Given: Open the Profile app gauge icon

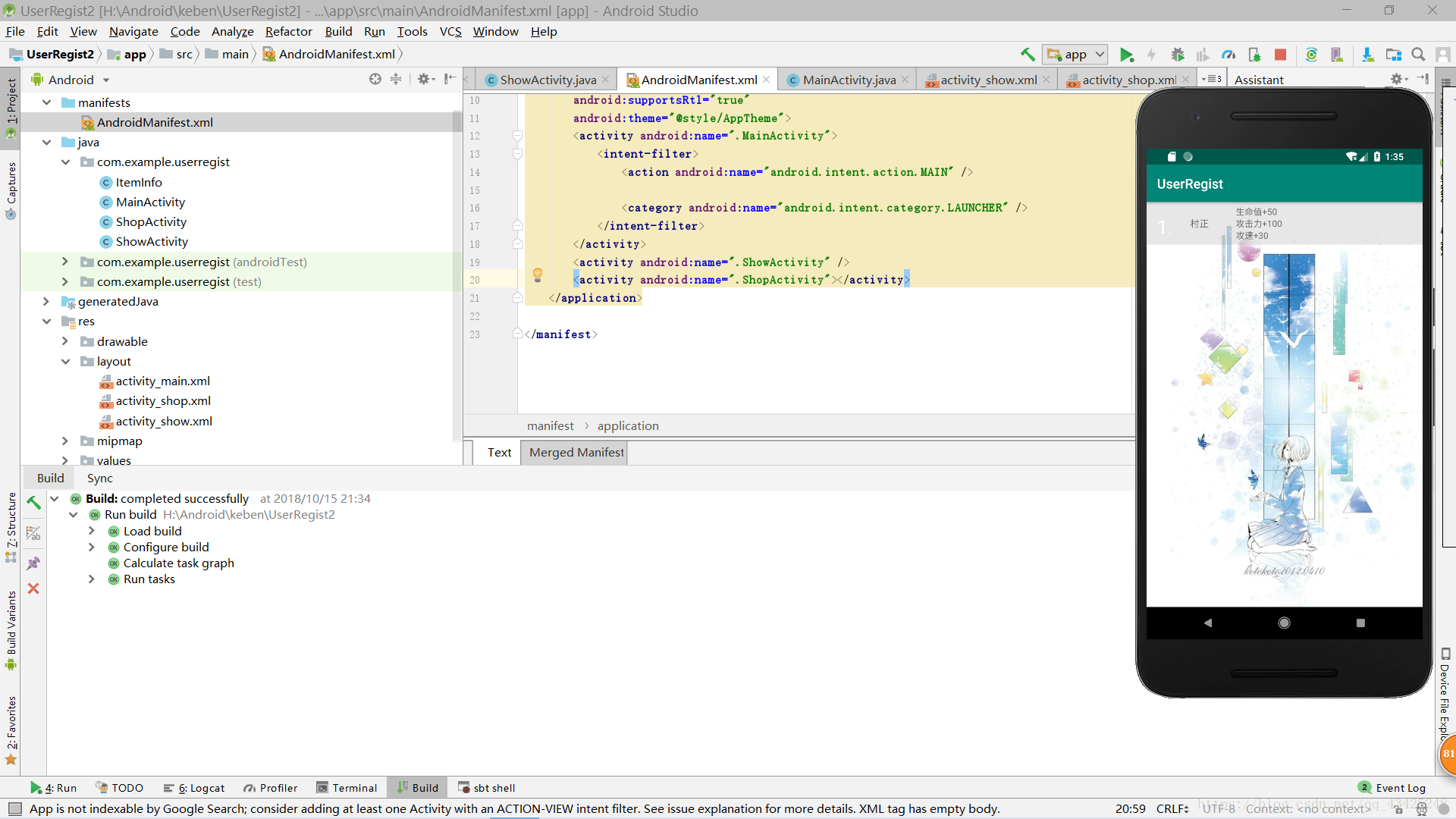Looking at the screenshot, I should pyautogui.click(x=1228, y=55).
